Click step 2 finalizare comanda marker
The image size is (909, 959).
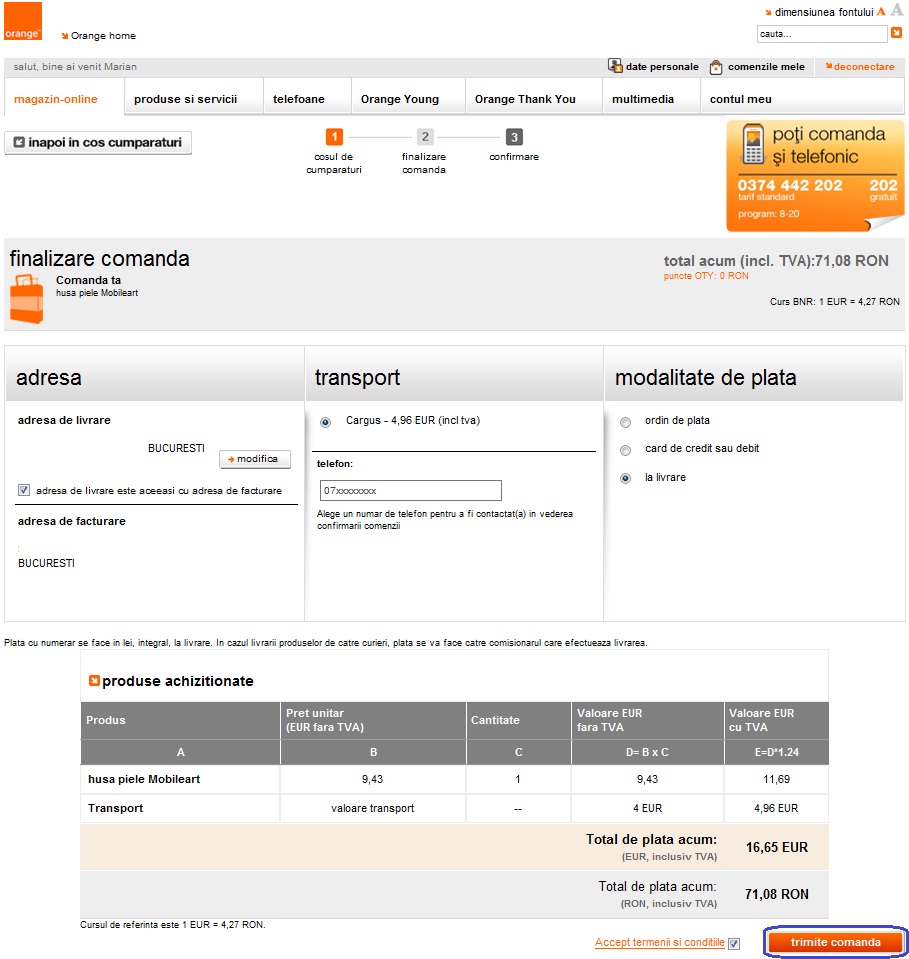click(x=425, y=136)
